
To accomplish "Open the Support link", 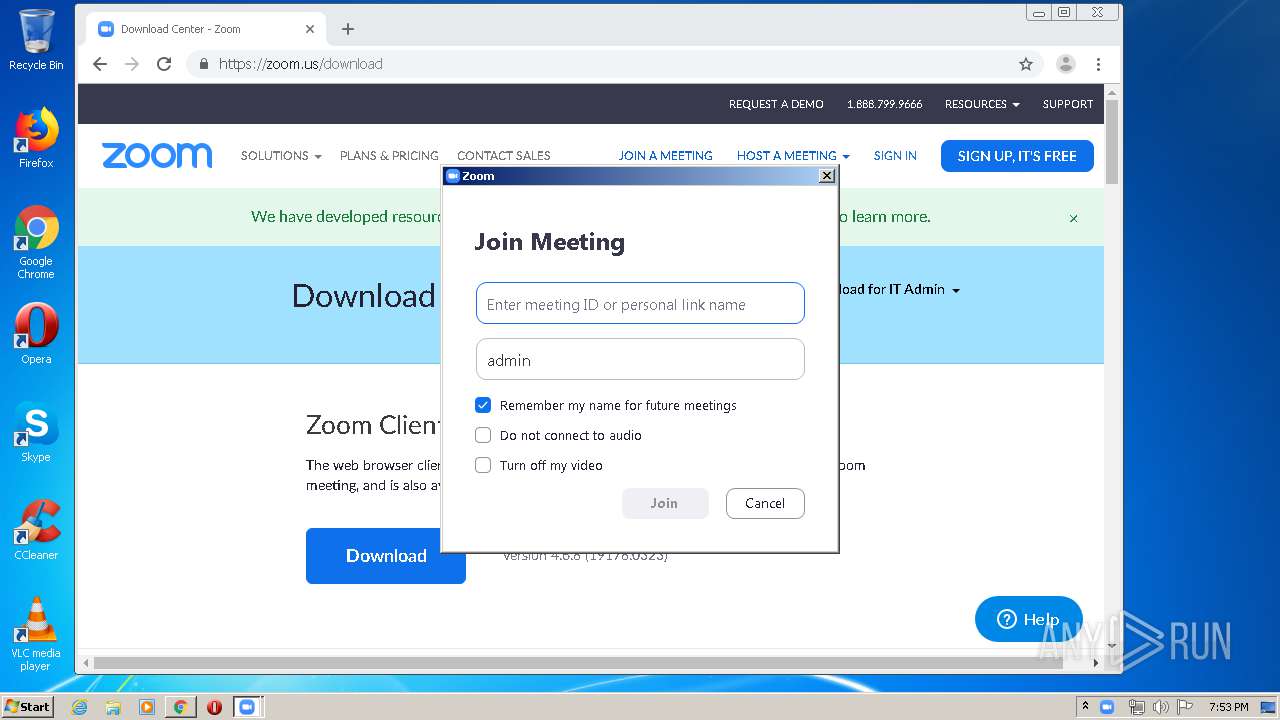I will [x=1068, y=104].
